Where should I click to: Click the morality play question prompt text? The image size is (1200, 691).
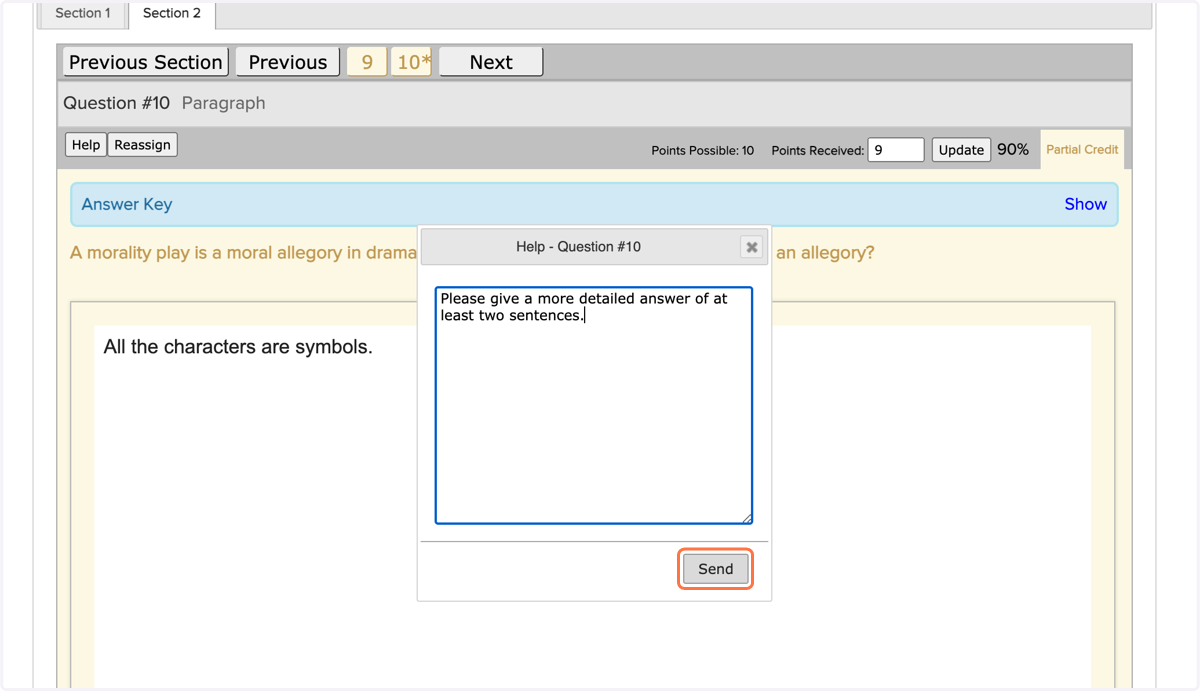click(x=243, y=253)
